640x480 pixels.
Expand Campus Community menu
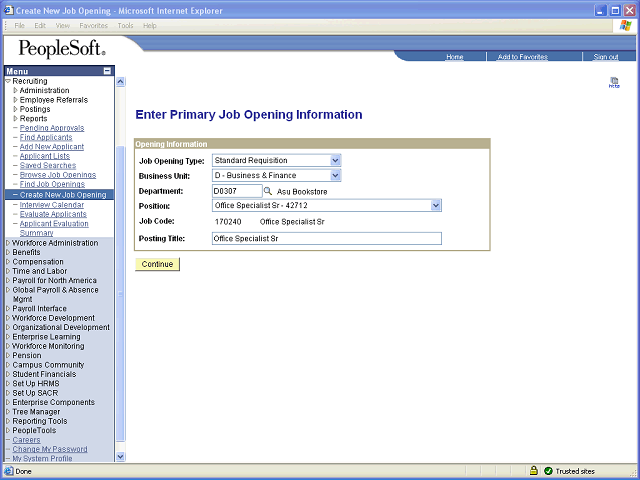pyautogui.click(x=8, y=365)
